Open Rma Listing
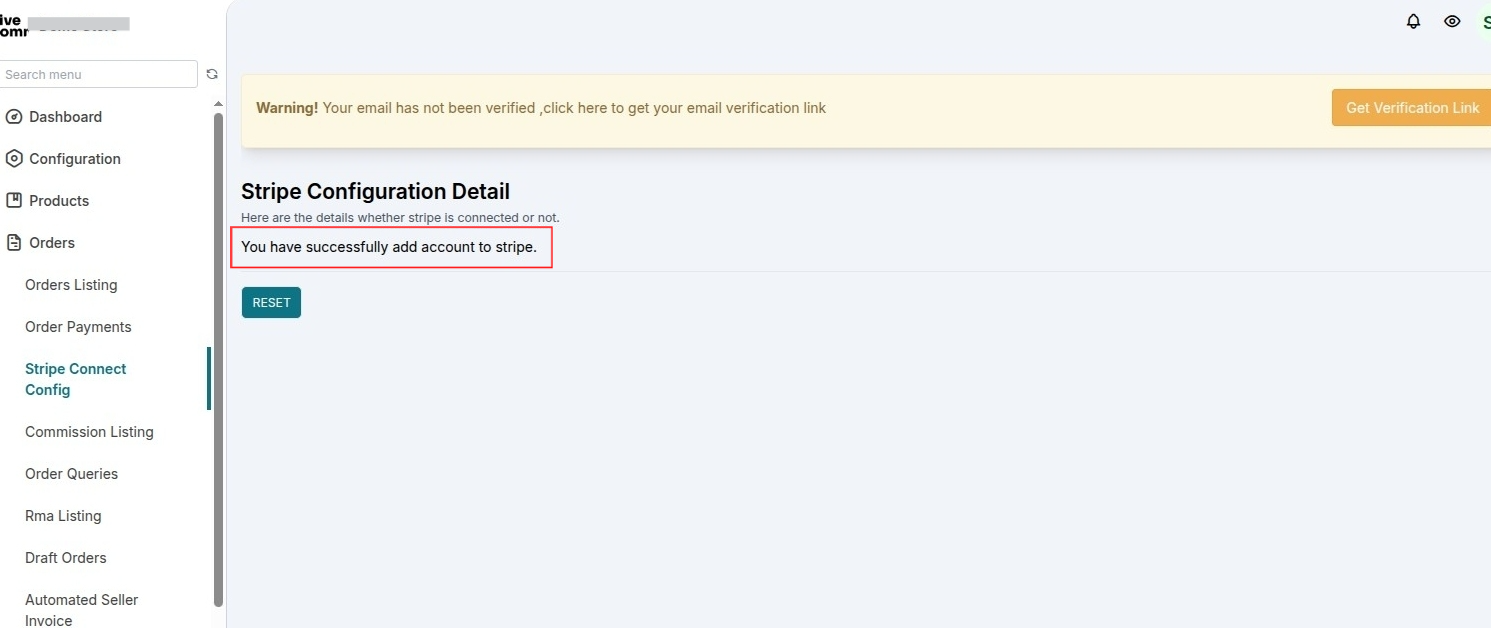Image resolution: width=1491 pixels, height=628 pixels. pyautogui.click(x=63, y=516)
